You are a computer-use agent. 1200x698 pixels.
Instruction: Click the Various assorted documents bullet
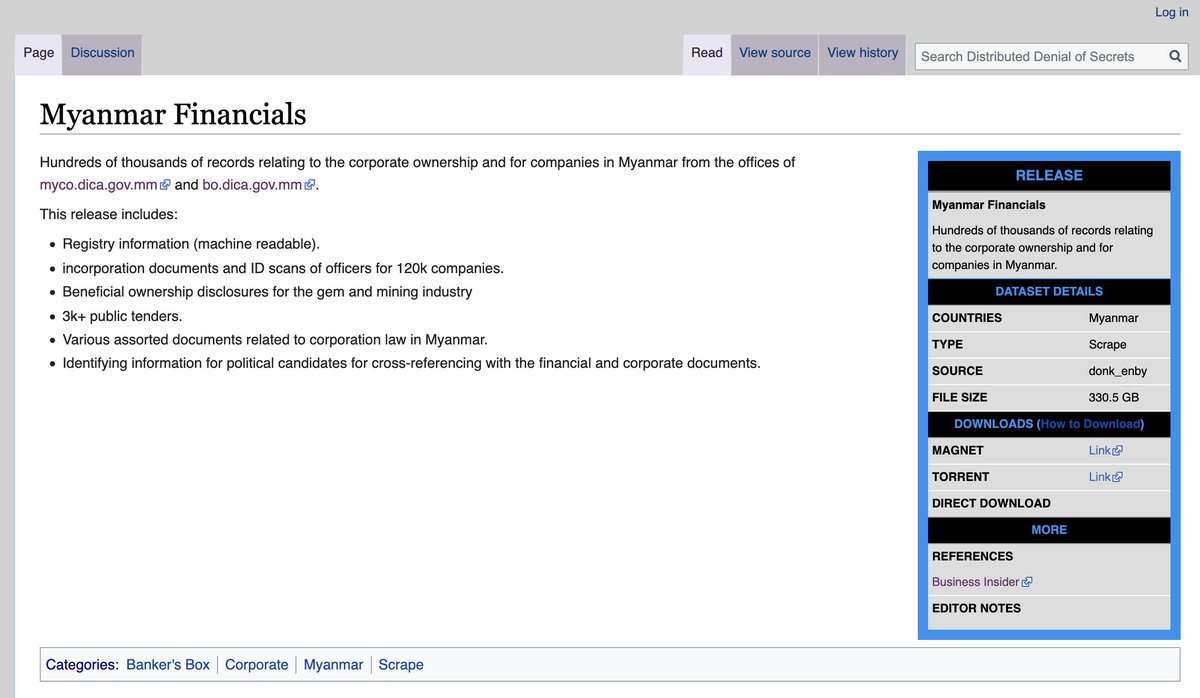(x=275, y=340)
